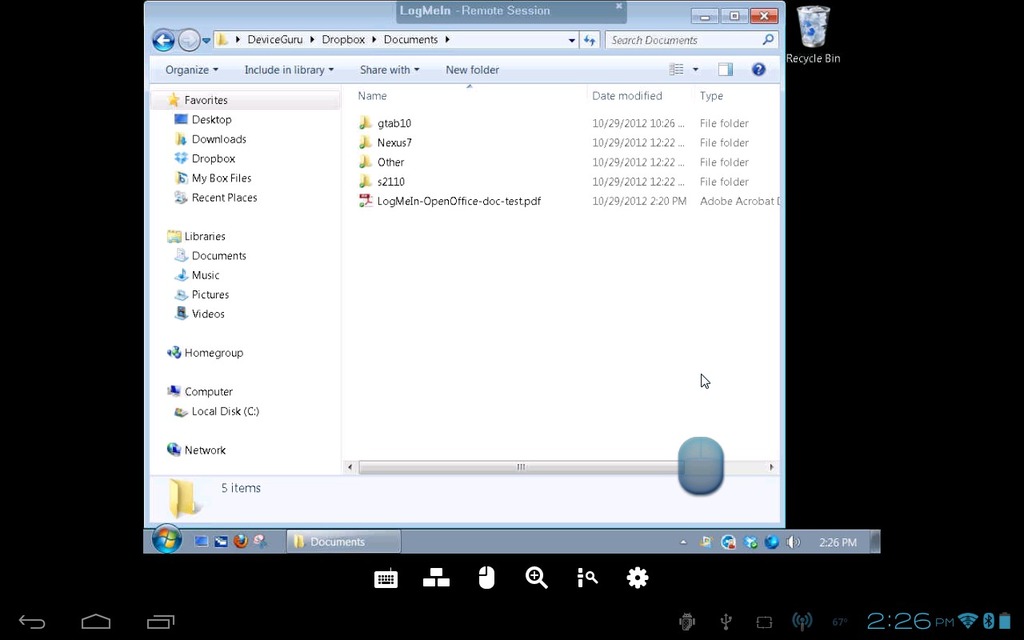The height and width of the screenshot is (640, 1024).
Task: Click the Explorer Forward arrow button
Action: pos(188,40)
